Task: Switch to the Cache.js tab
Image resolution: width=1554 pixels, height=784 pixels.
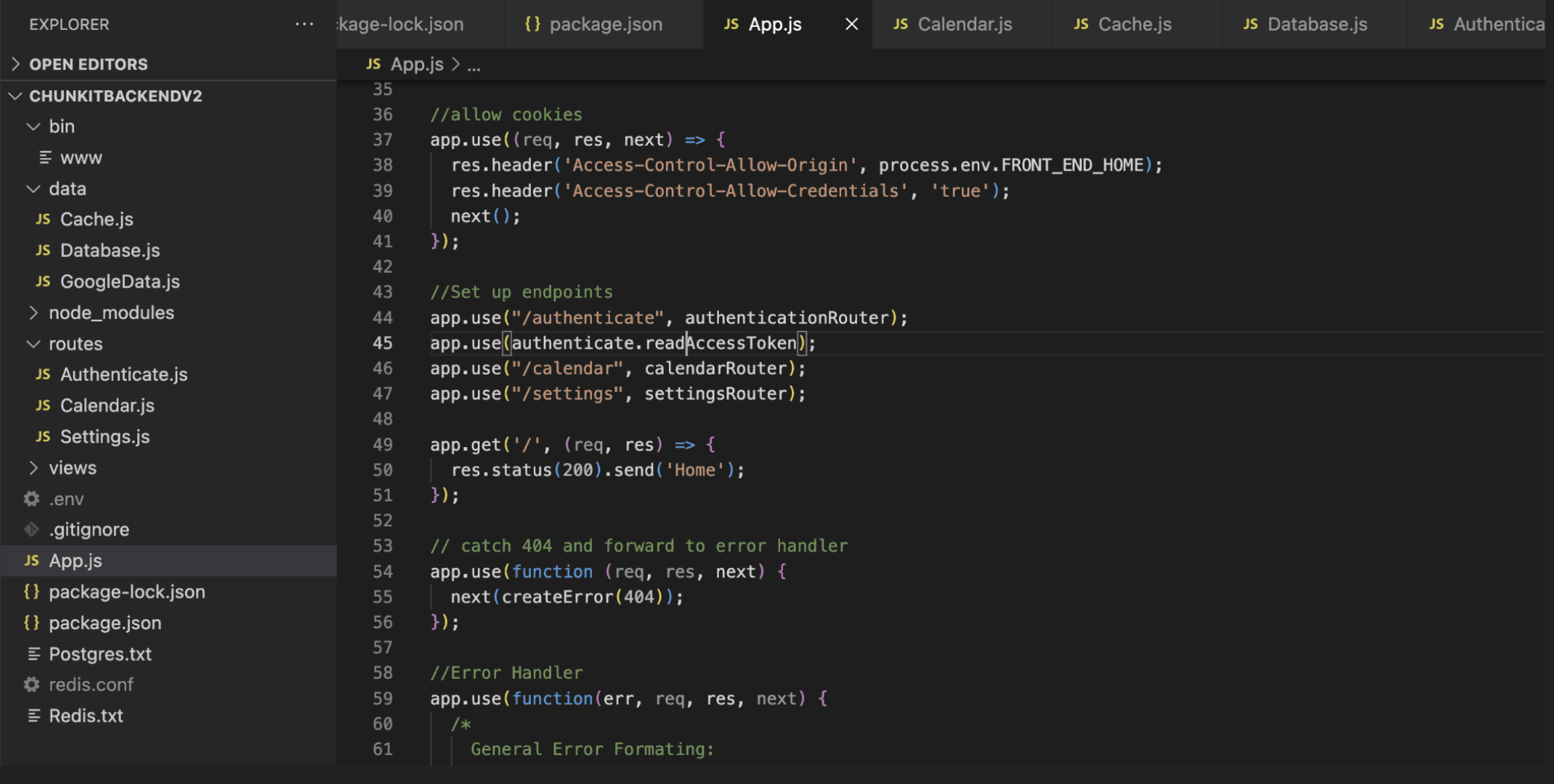Action: click(x=1137, y=25)
